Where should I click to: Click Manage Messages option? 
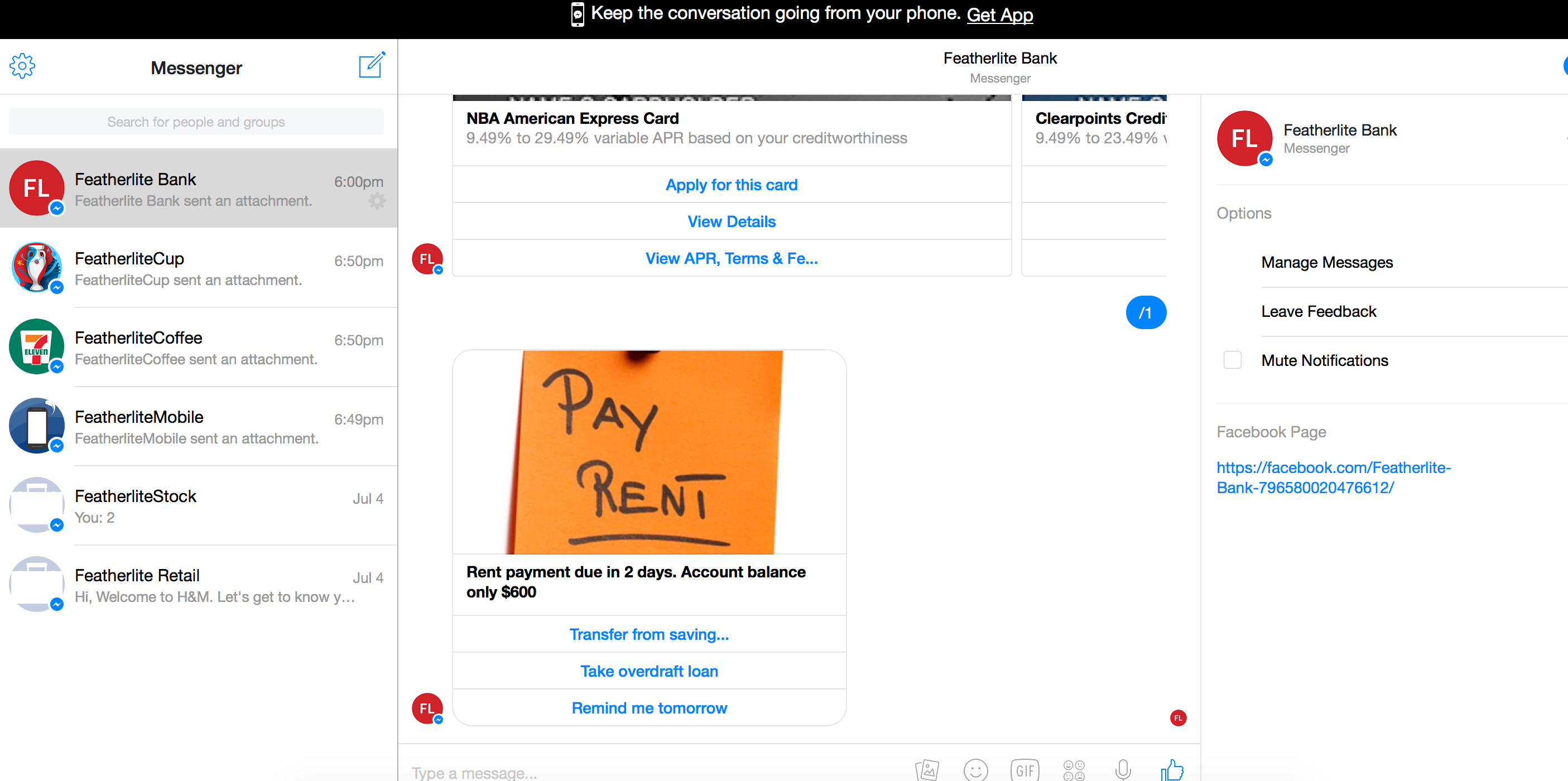pyautogui.click(x=1327, y=262)
